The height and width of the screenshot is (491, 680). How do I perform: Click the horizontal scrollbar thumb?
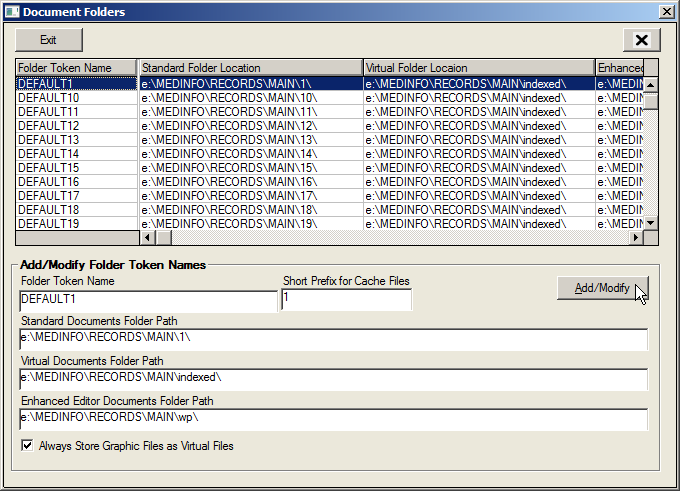point(163,238)
